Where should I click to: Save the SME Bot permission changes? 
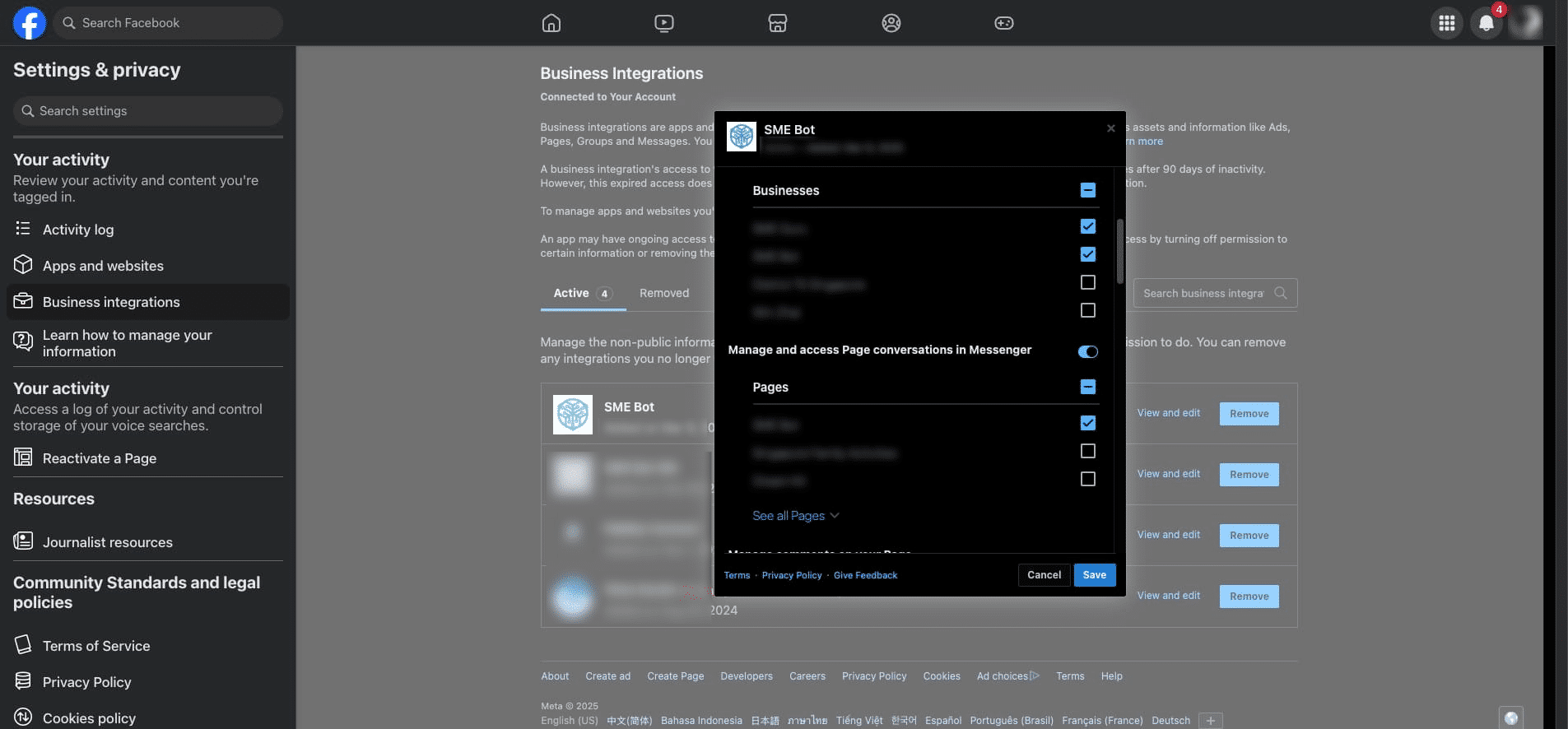point(1095,575)
